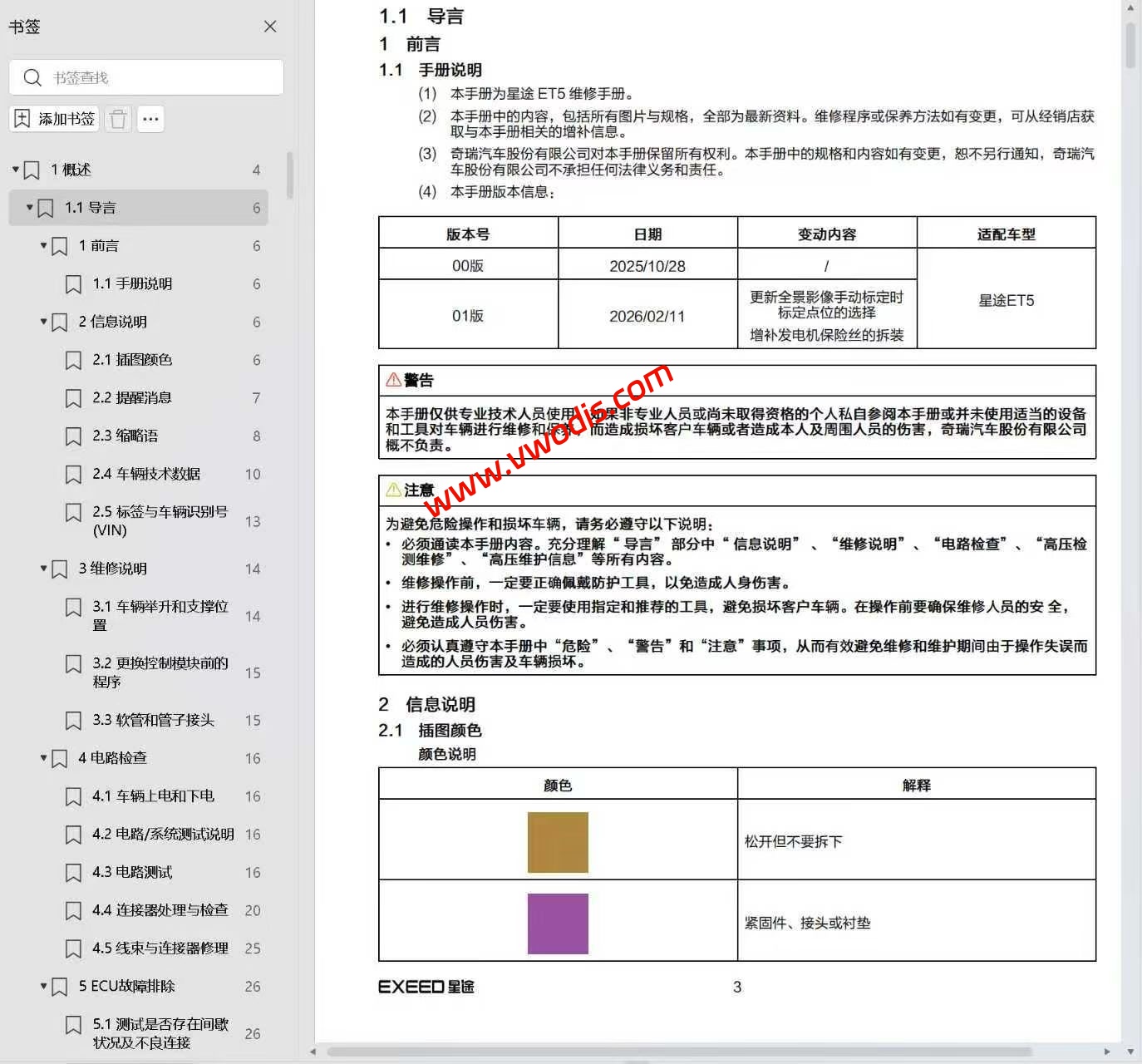Click the bookmark icon beside 4.3 电路测试

72,872
